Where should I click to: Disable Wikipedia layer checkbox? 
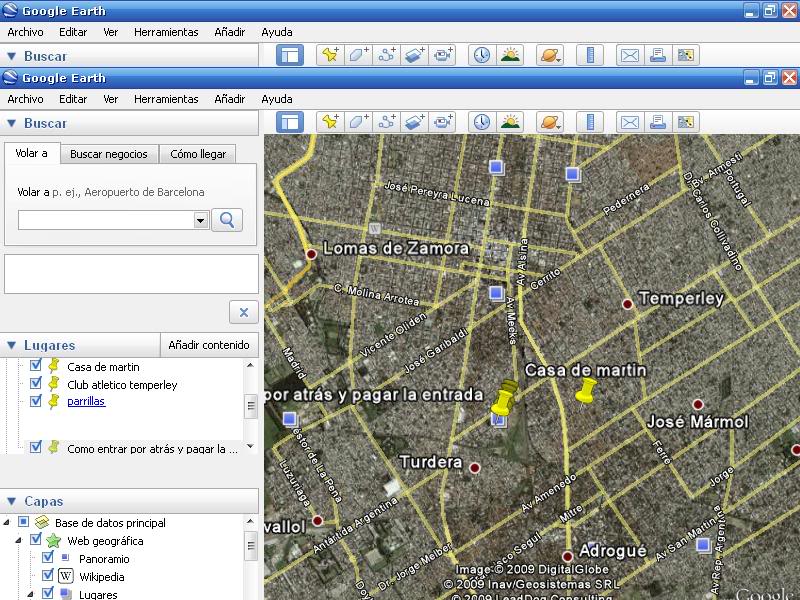point(48,576)
